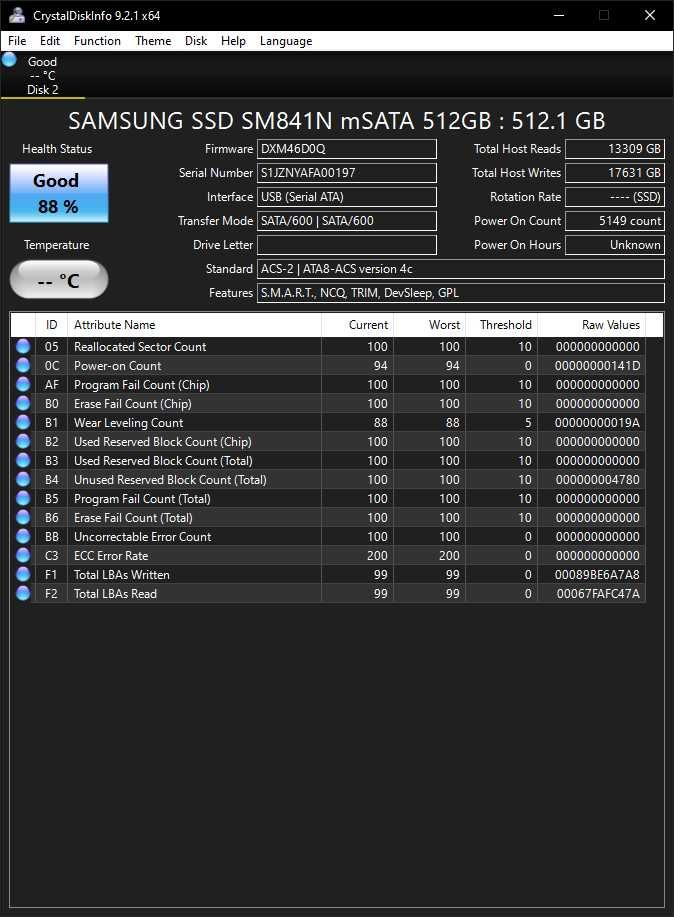The image size is (674, 917).
Task: Click status orb for Used Reserved Block Count (Chip)
Action: pos(23,442)
